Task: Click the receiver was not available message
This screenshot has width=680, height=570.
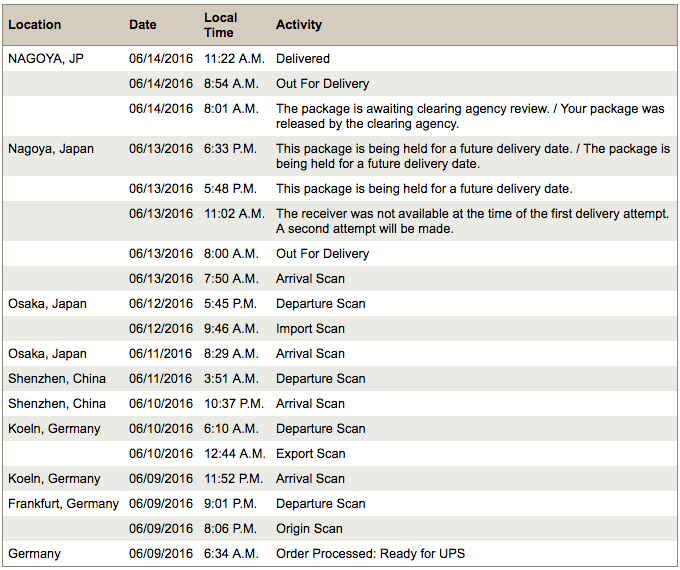Action: pos(472,221)
